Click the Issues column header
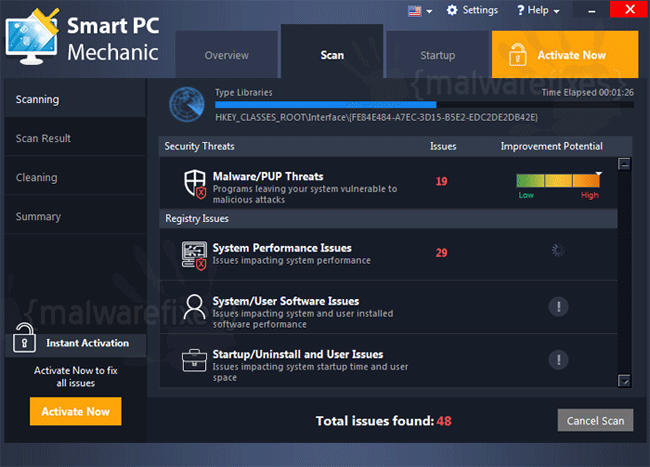The width and height of the screenshot is (650, 467). click(x=443, y=146)
